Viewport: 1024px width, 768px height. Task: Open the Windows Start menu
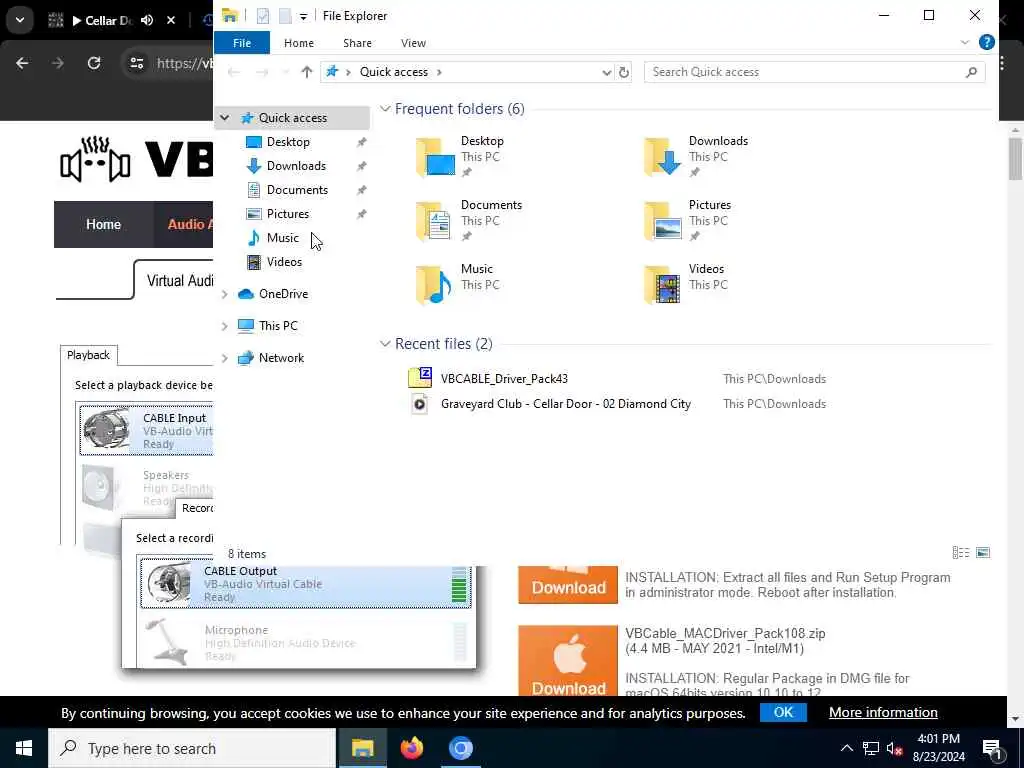click(24, 748)
